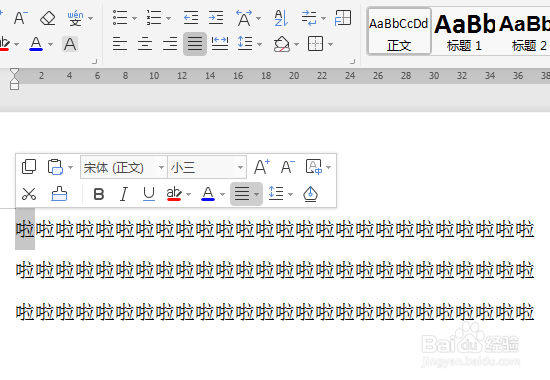Click the ribbon borders icon
This screenshot has width=550, height=380.
[x=315, y=44]
